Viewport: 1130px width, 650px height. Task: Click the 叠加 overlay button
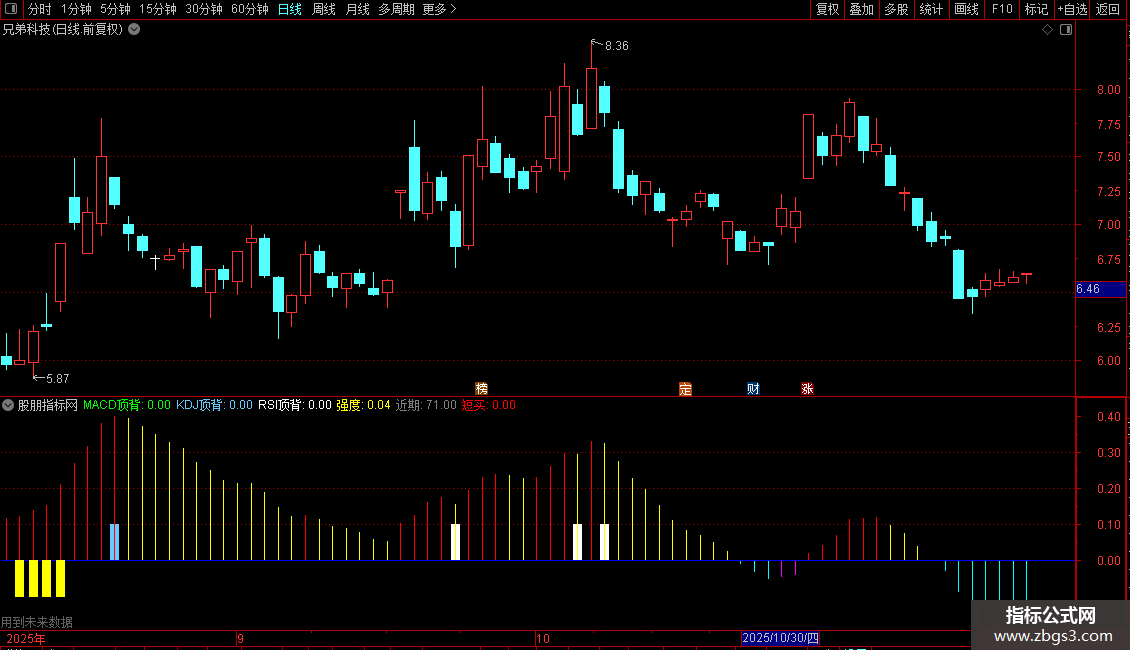[861, 9]
